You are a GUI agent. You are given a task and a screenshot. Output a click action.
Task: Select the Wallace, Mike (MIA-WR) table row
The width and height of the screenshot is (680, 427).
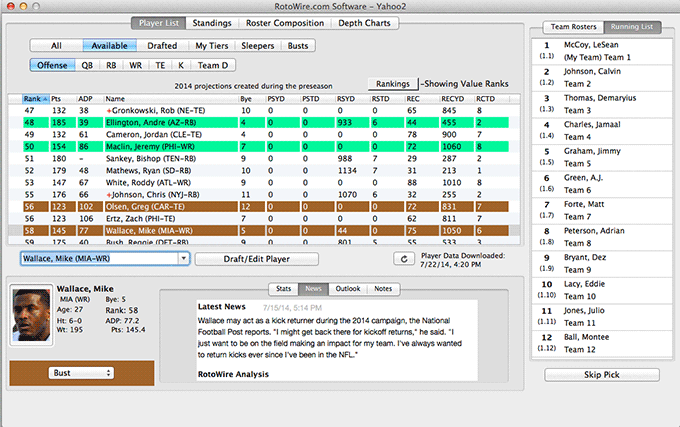point(265,231)
